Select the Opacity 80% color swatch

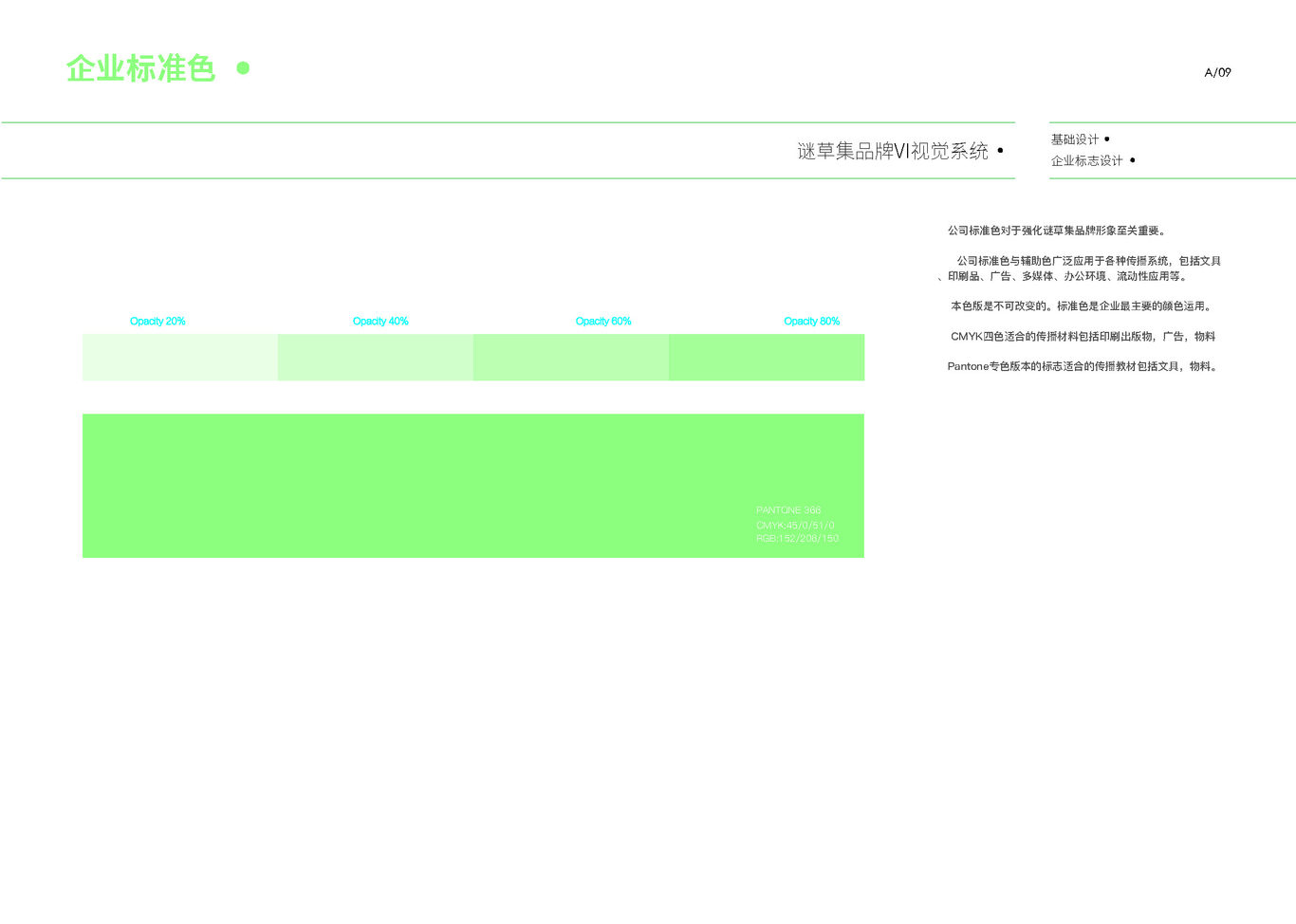click(767, 358)
